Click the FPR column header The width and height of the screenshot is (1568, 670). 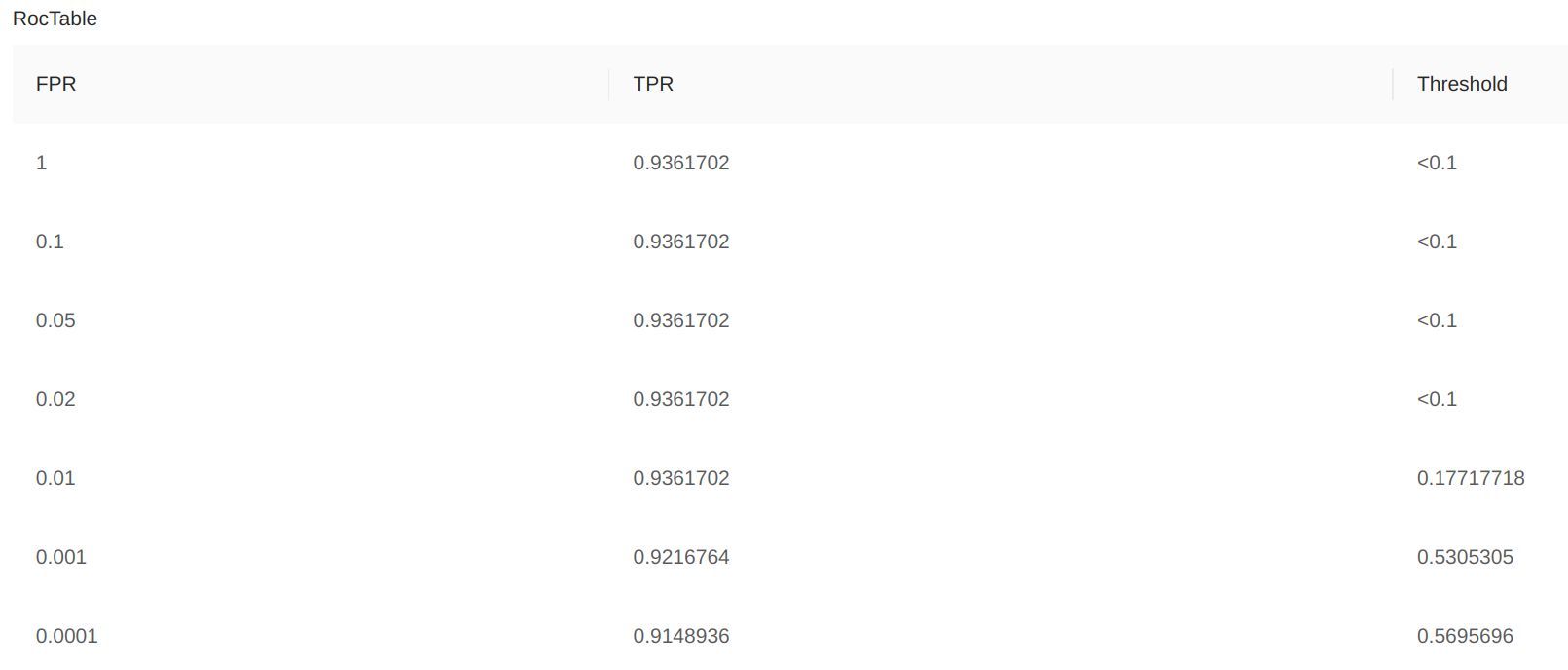point(55,84)
